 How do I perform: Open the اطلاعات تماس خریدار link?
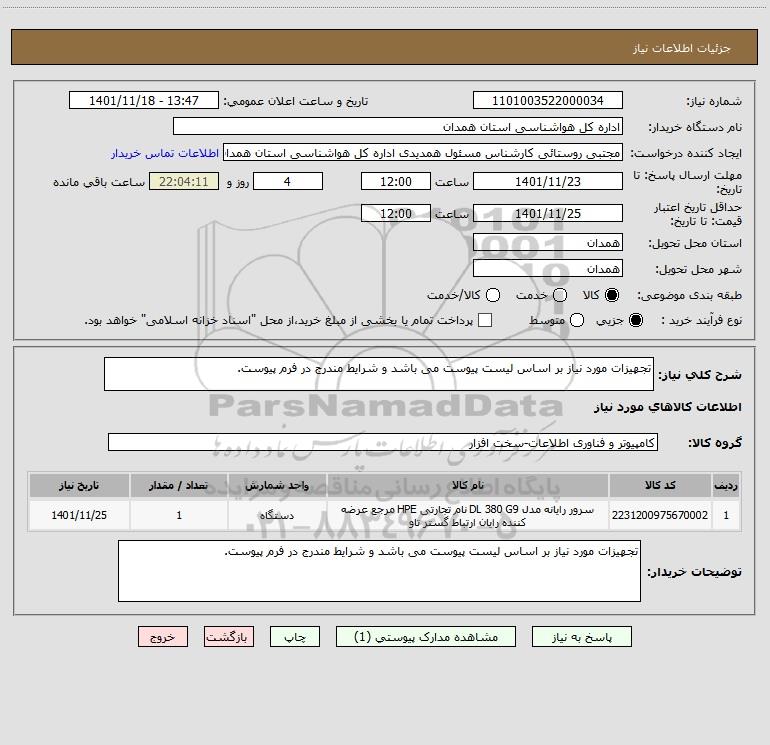165,153
